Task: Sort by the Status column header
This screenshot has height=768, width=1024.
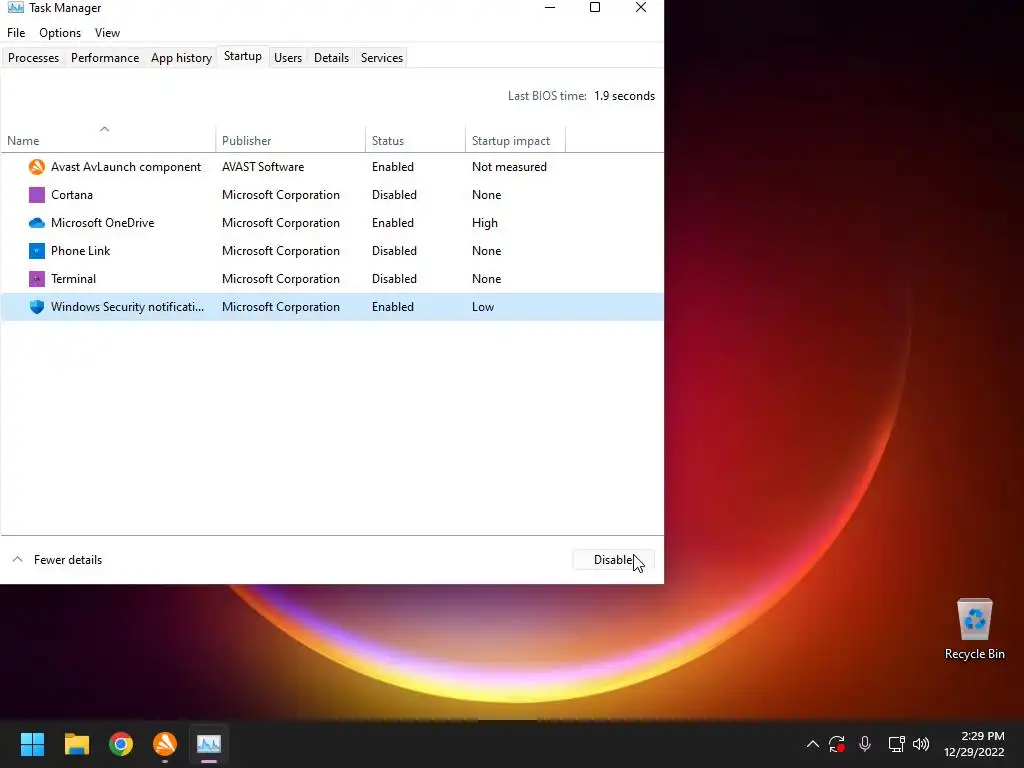Action: click(x=415, y=140)
